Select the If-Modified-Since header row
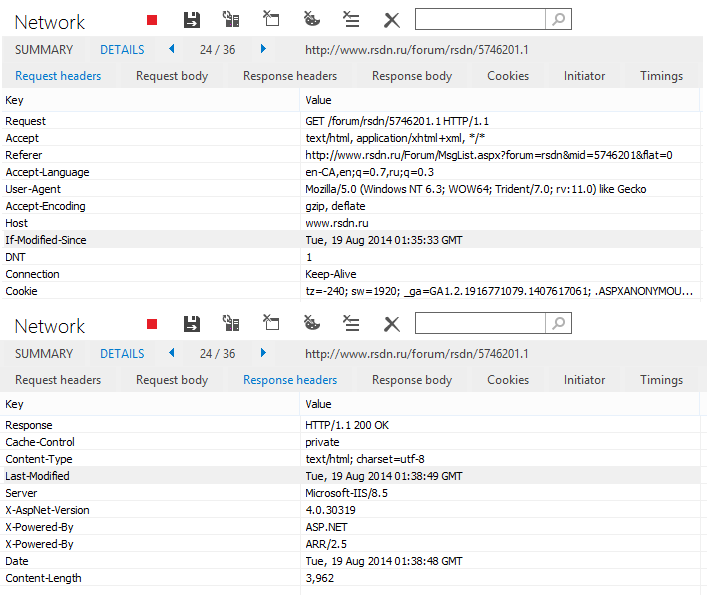Image resolution: width=710 pixels, height=603 pixels. click(351, 240)
